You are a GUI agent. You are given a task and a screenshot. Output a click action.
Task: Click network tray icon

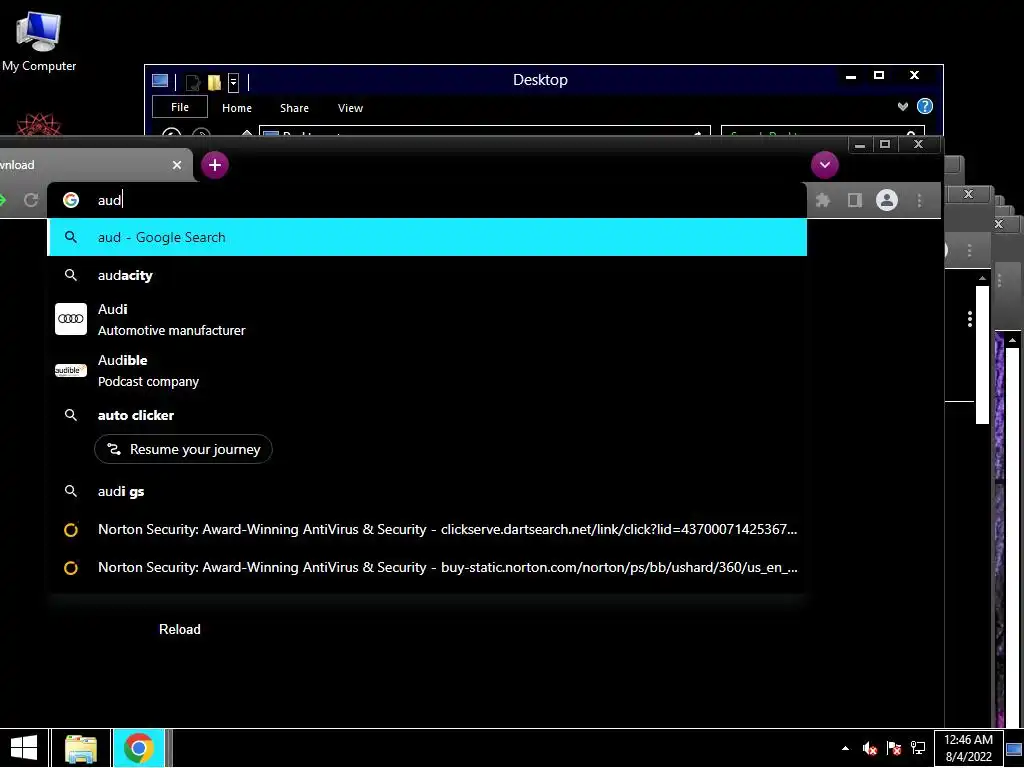click(918, 748)
